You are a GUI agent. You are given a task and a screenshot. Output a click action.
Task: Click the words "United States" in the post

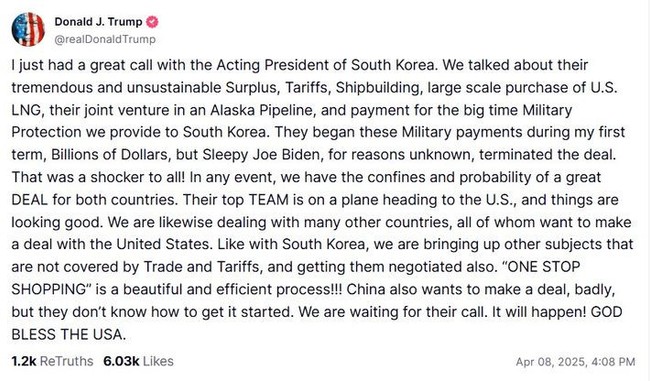click(163, 245)
